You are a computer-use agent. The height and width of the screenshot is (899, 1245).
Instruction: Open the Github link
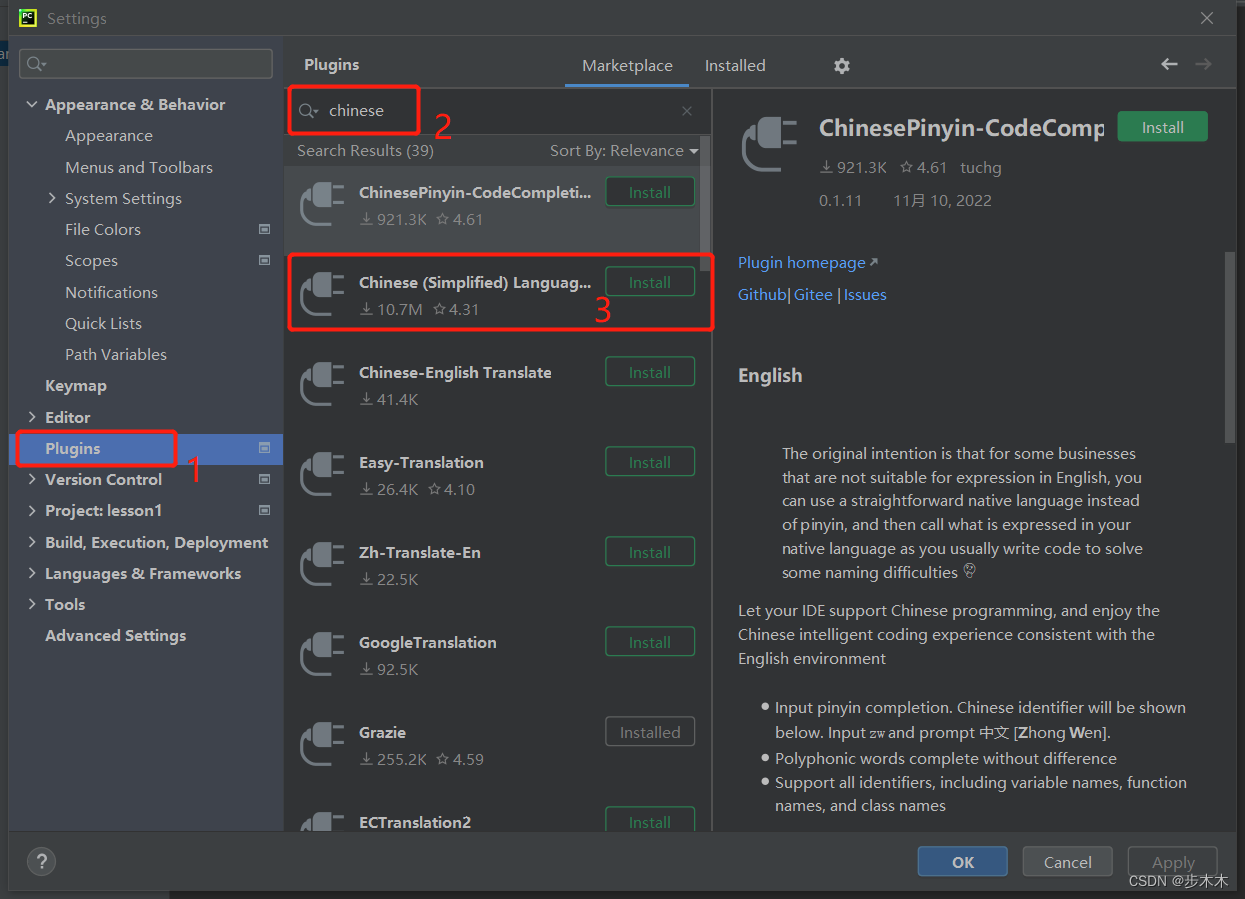[762, 294]
